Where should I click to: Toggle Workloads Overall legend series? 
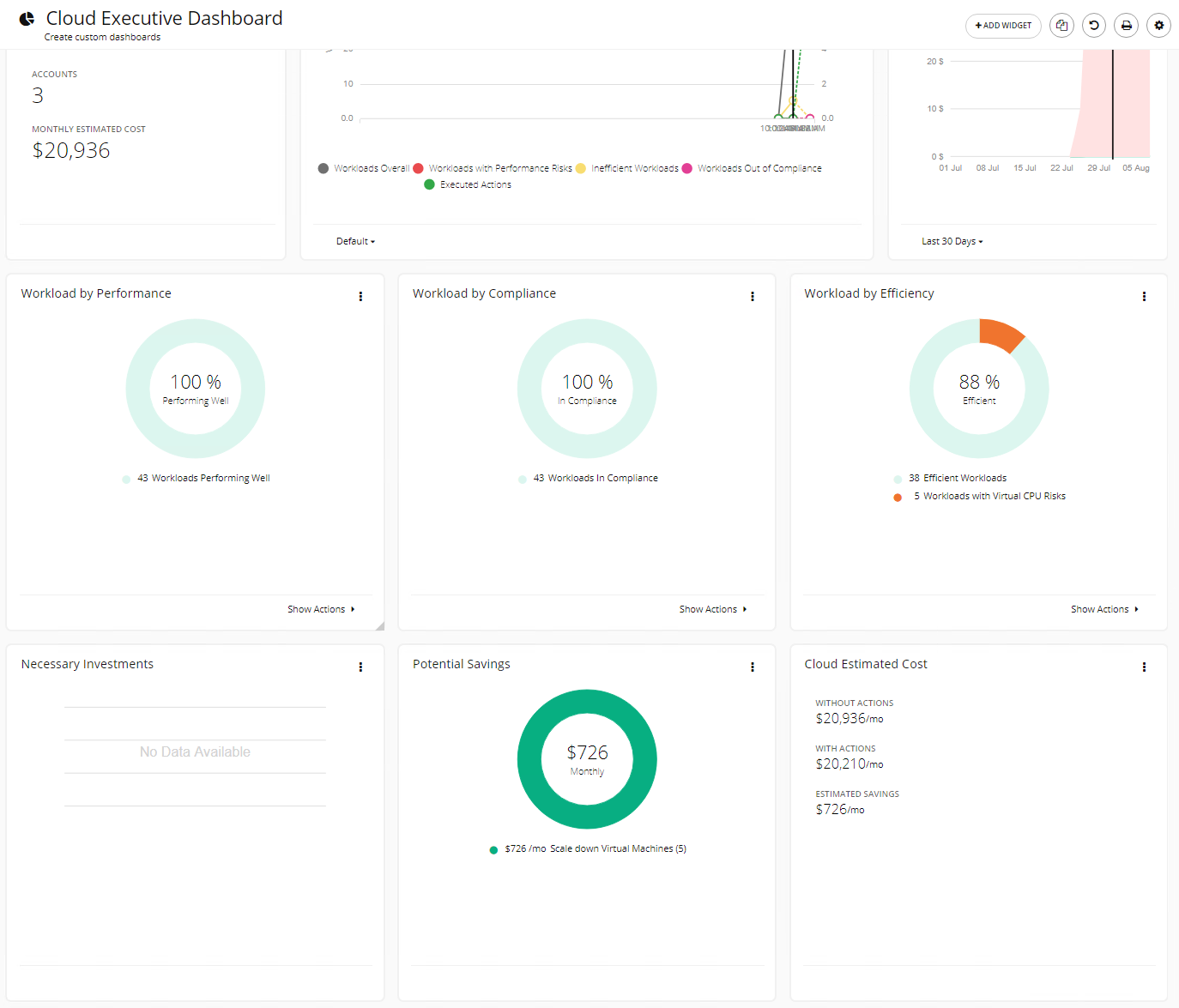(x=363, y=168)
